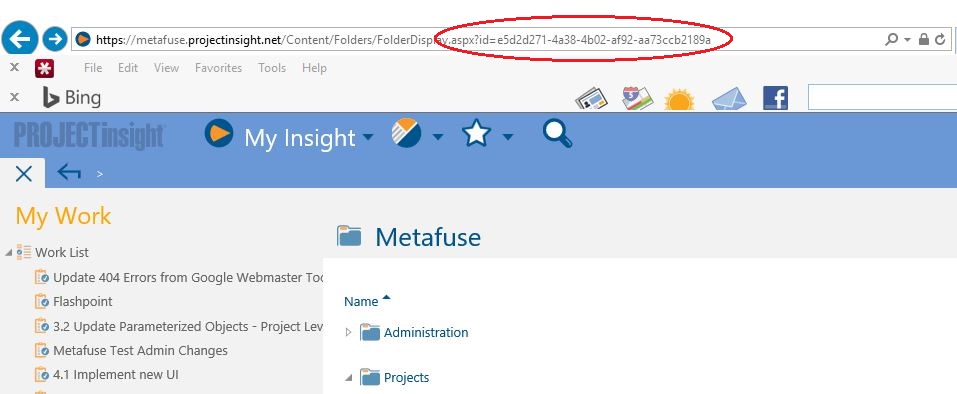Close the Bing toolbar

click(x=15, y=97)
